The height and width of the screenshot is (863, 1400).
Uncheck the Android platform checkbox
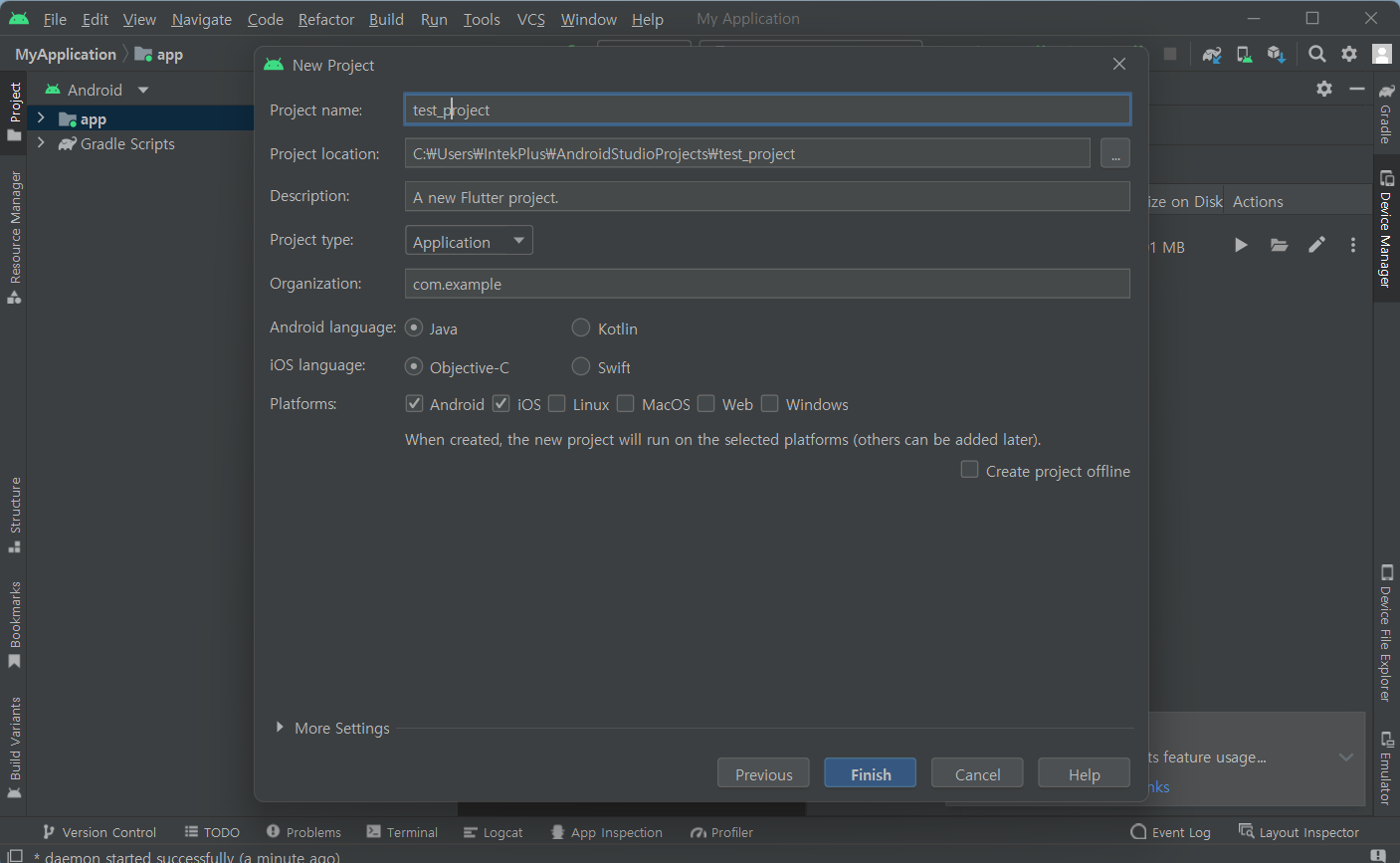coord(414,403)
